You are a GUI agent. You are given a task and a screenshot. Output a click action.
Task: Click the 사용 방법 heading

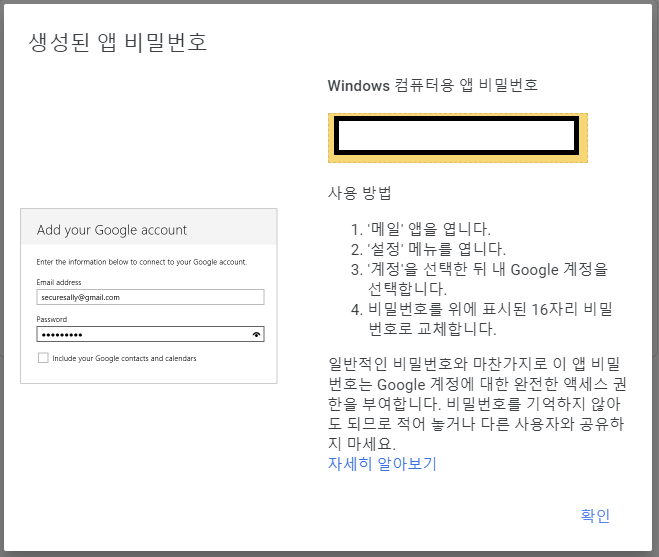coord(359,193)
